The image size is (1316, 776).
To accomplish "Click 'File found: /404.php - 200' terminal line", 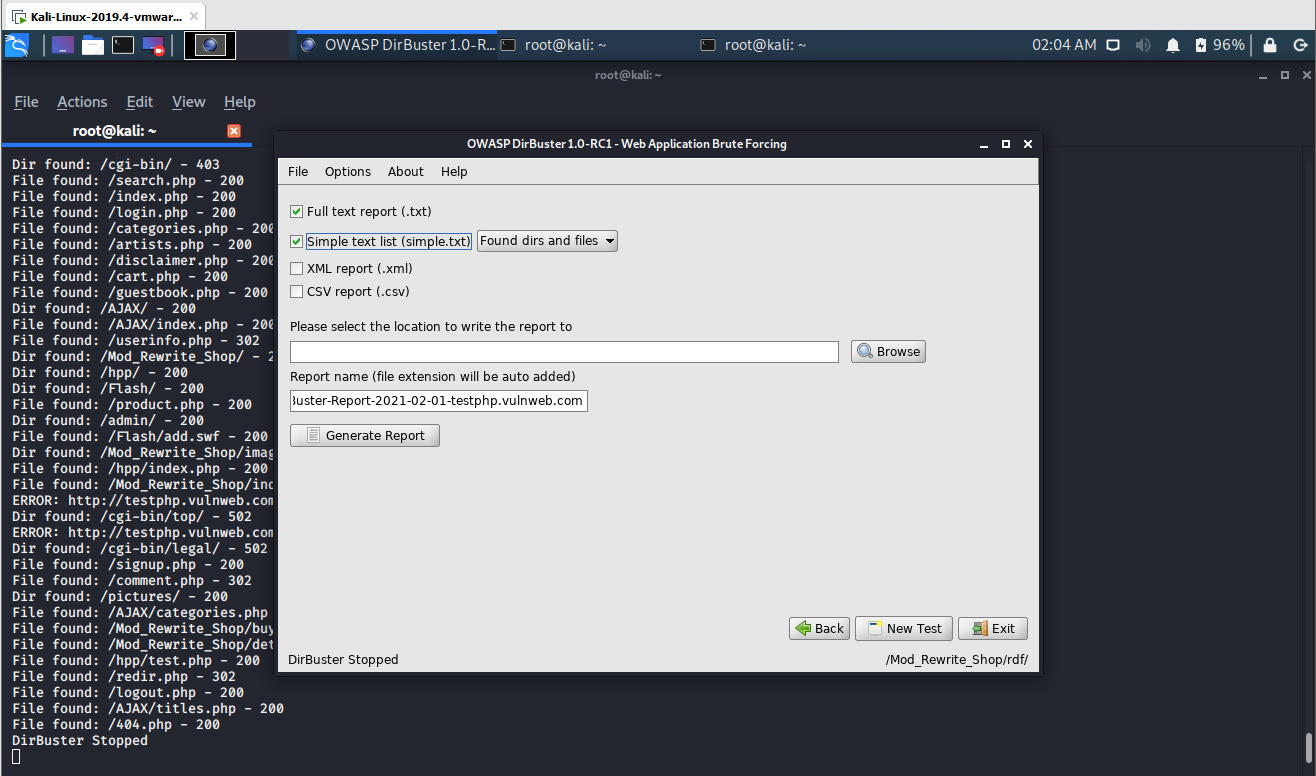I will (x=116, y=725).
